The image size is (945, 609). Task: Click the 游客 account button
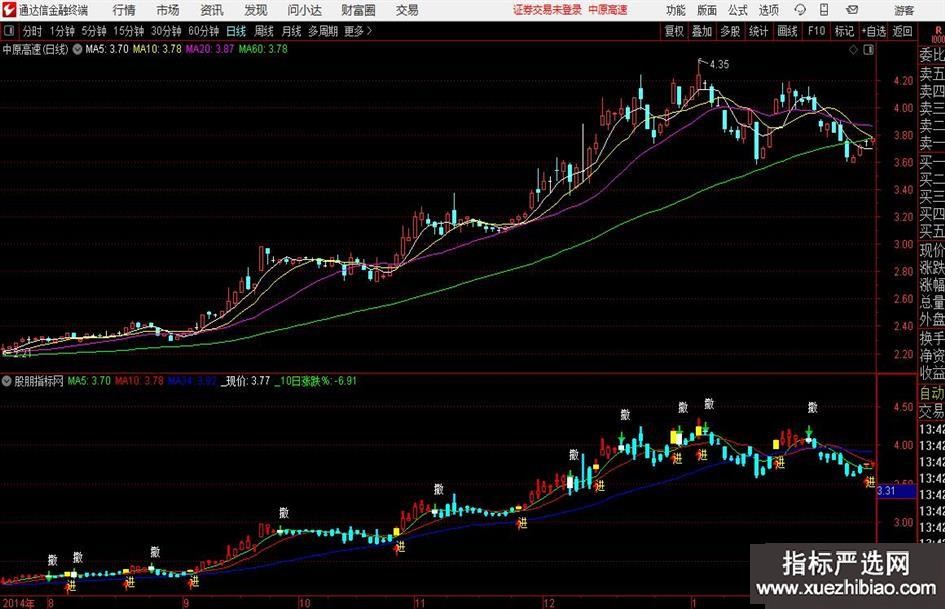coord(904,10)
